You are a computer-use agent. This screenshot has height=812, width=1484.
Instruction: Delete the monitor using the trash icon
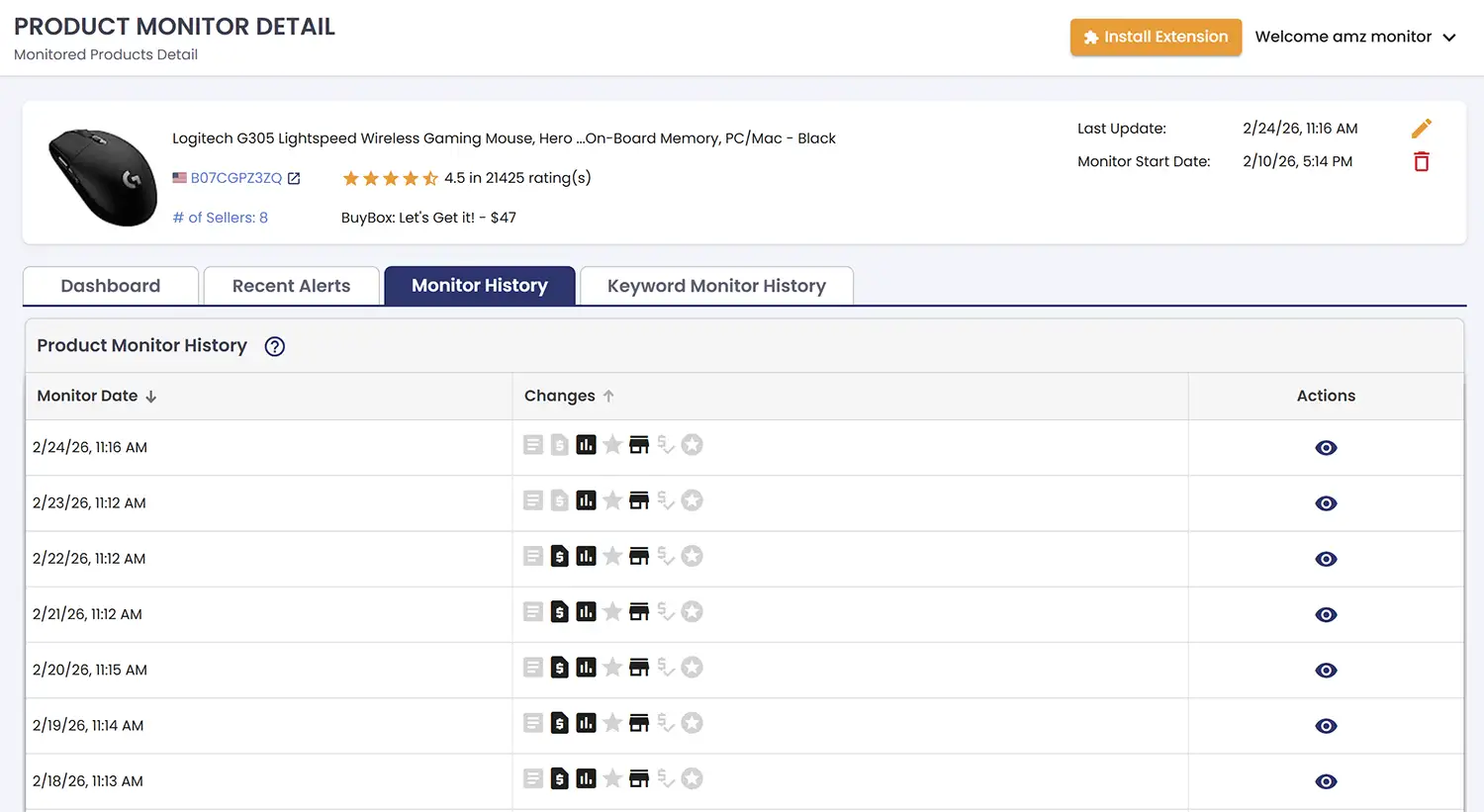pyautogui.click(x=1422, y=161)
